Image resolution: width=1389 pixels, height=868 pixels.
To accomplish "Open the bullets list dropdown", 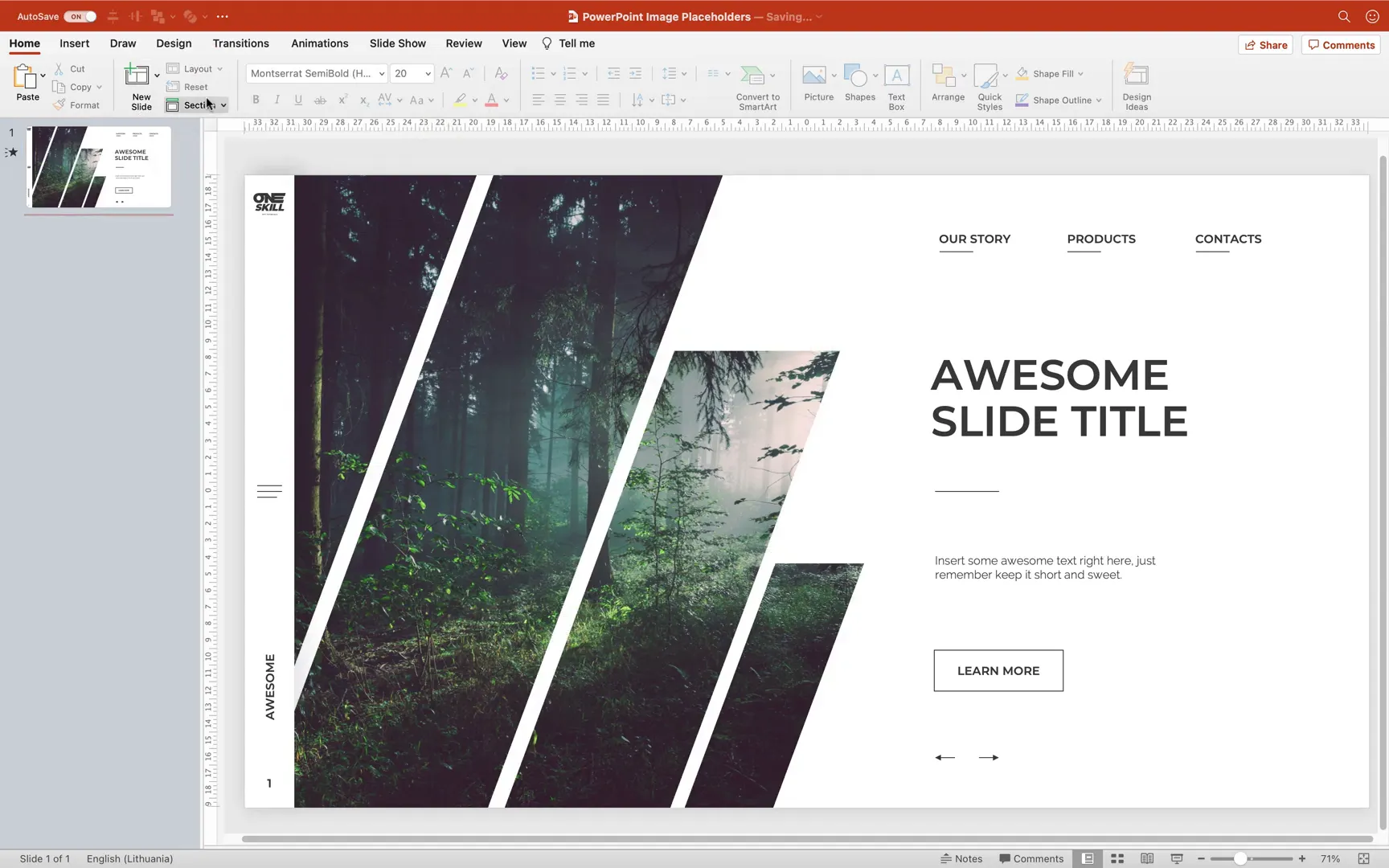I will click(553, 74).
